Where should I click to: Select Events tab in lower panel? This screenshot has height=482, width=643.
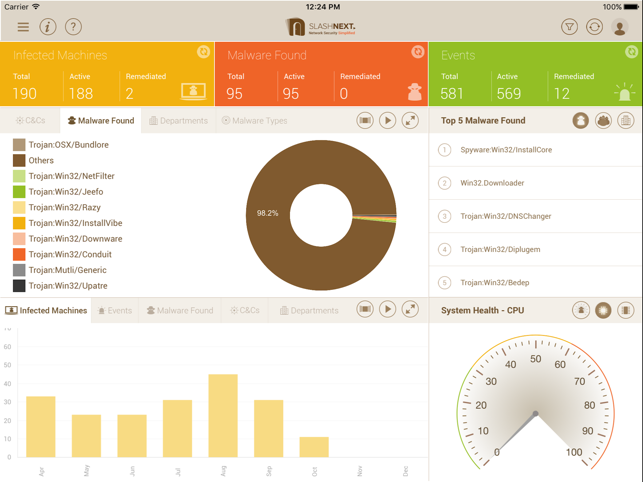(x=115, y=311)
